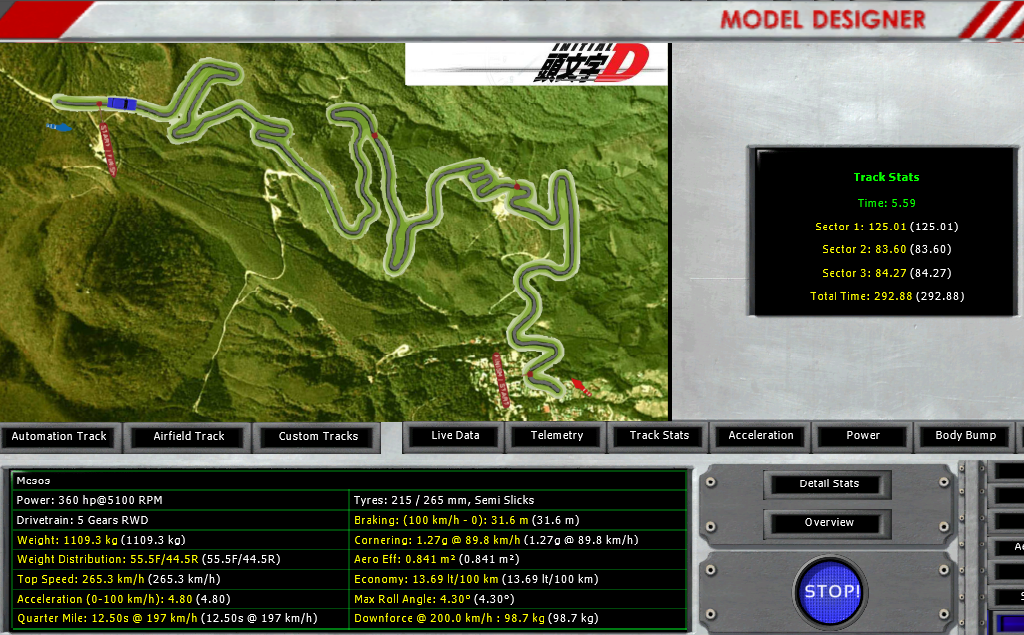Screen dimensions: 1024x635
Task: Switch to the Airfield Track
Action: tap(189, 436)
